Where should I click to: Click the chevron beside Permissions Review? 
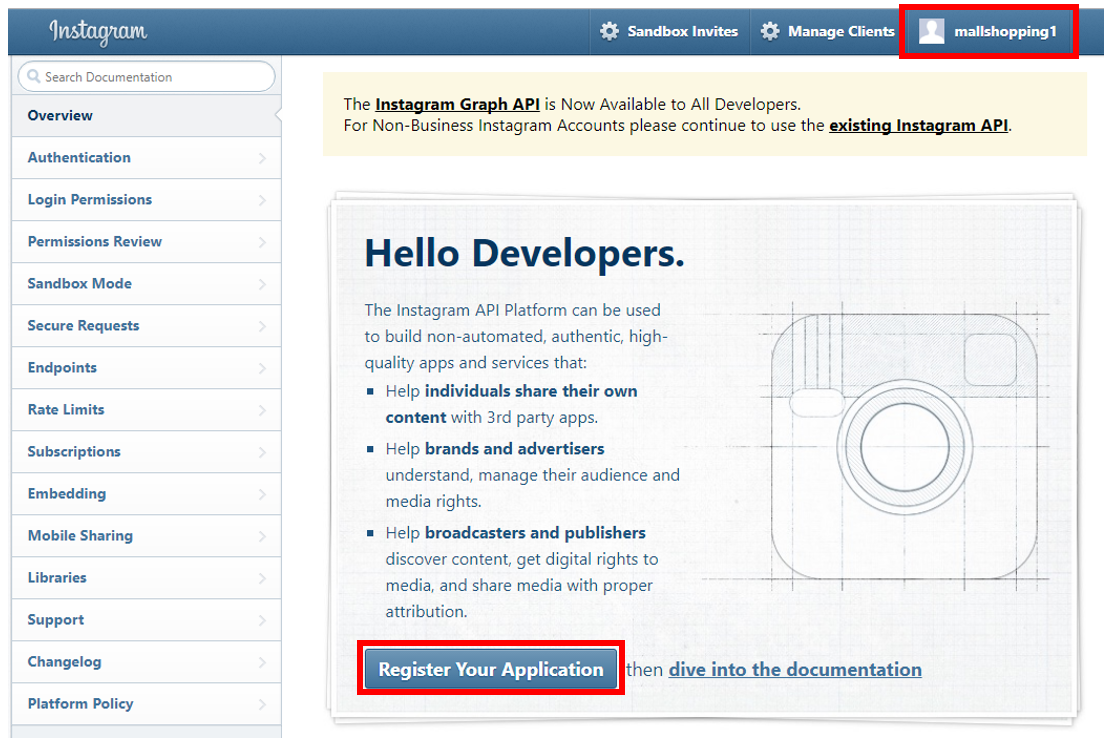click(x=262, y=242)
